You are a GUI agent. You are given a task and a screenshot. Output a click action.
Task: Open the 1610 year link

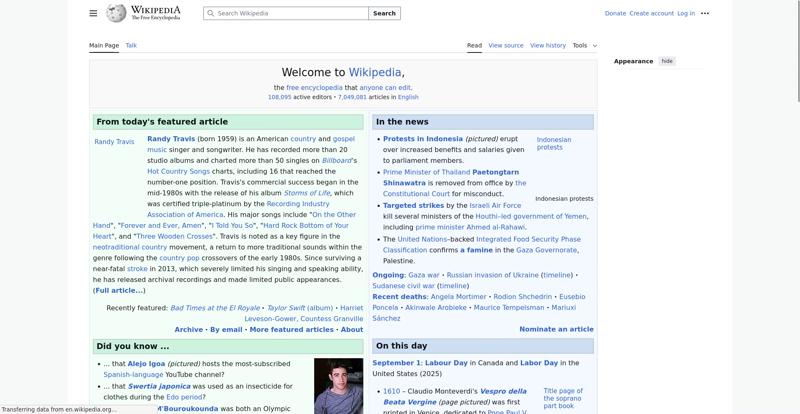pyautogui.click(x=391, y=392)
